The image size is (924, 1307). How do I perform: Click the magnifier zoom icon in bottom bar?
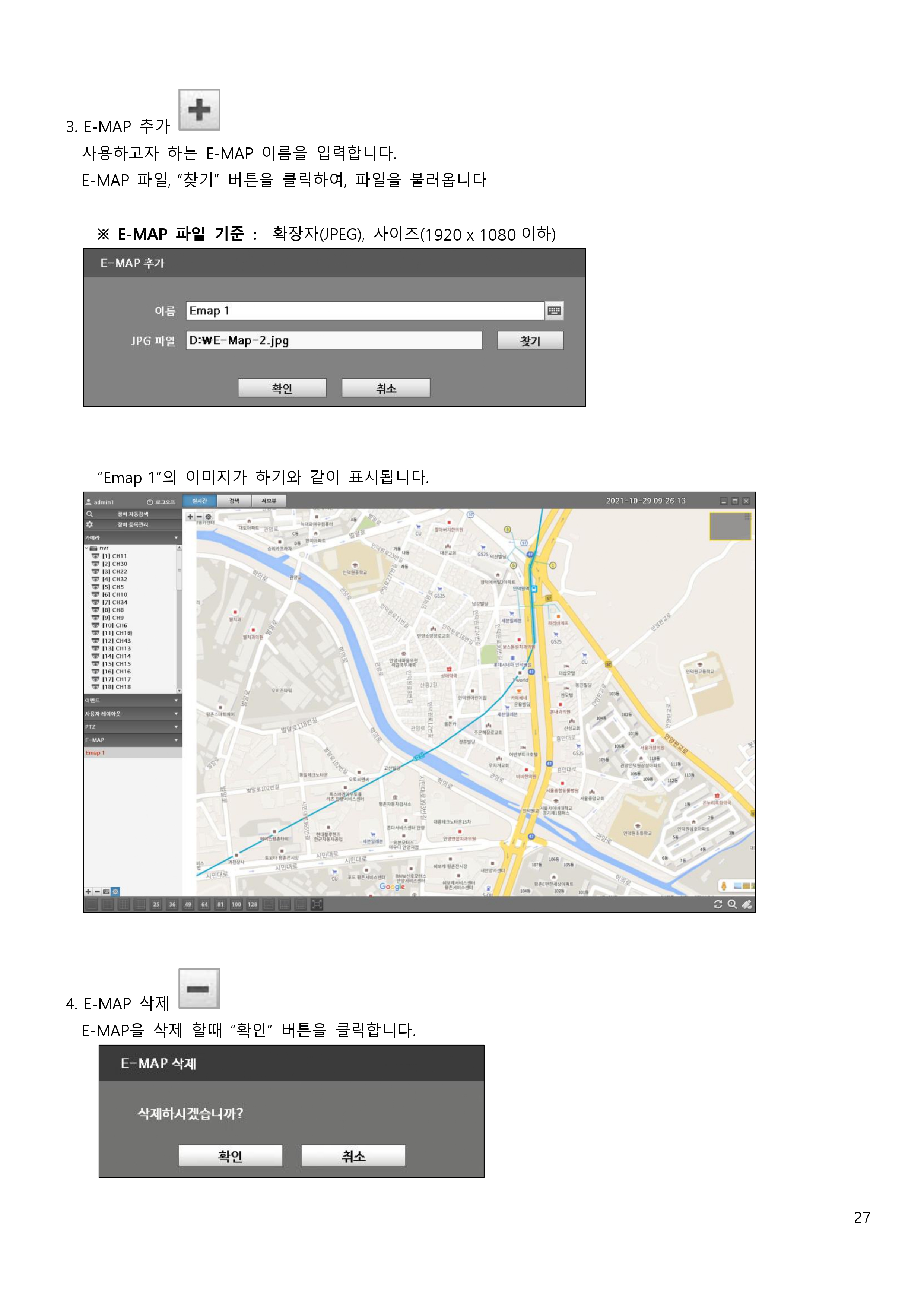point(732,904)
